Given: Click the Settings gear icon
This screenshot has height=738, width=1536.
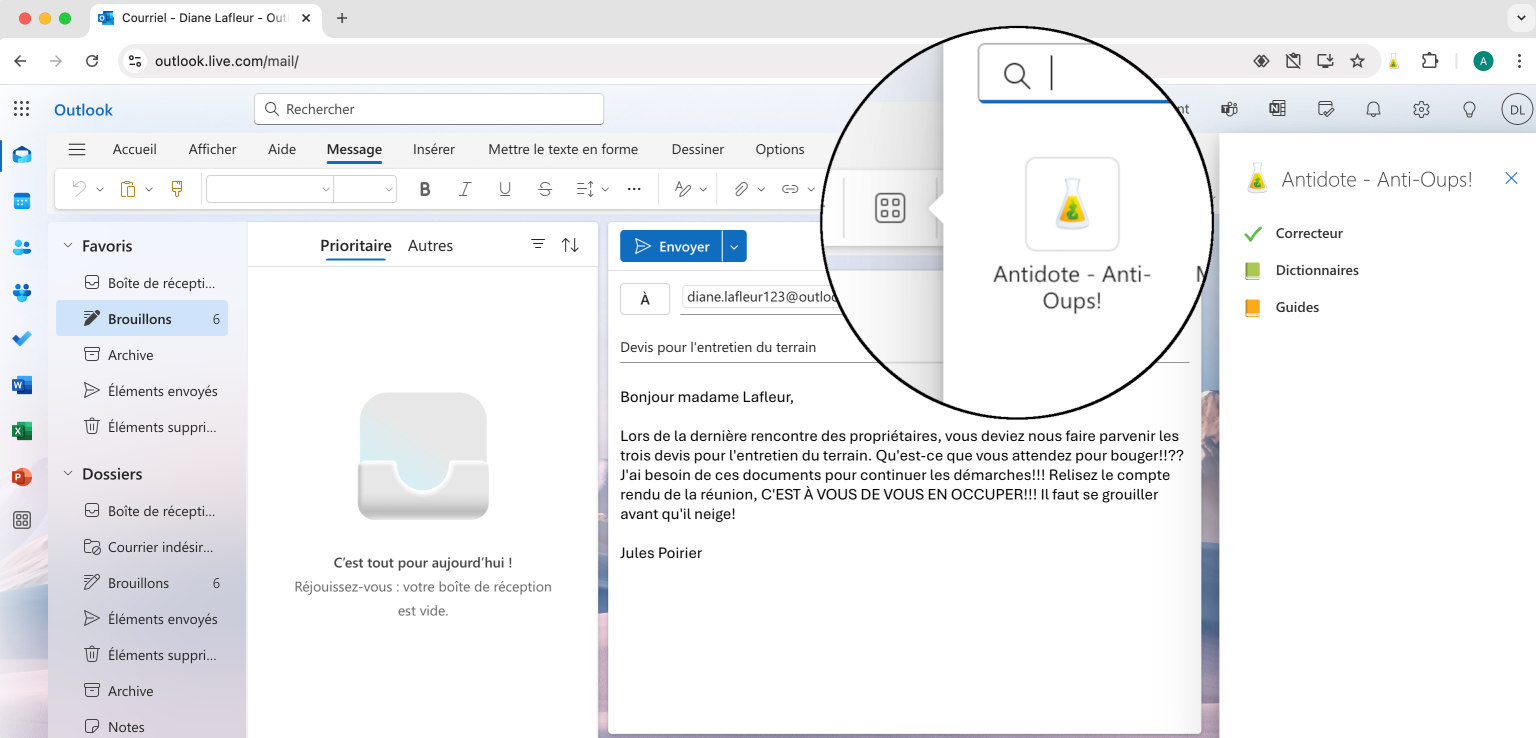Looking at the screenshot, I should (1421, 109).
